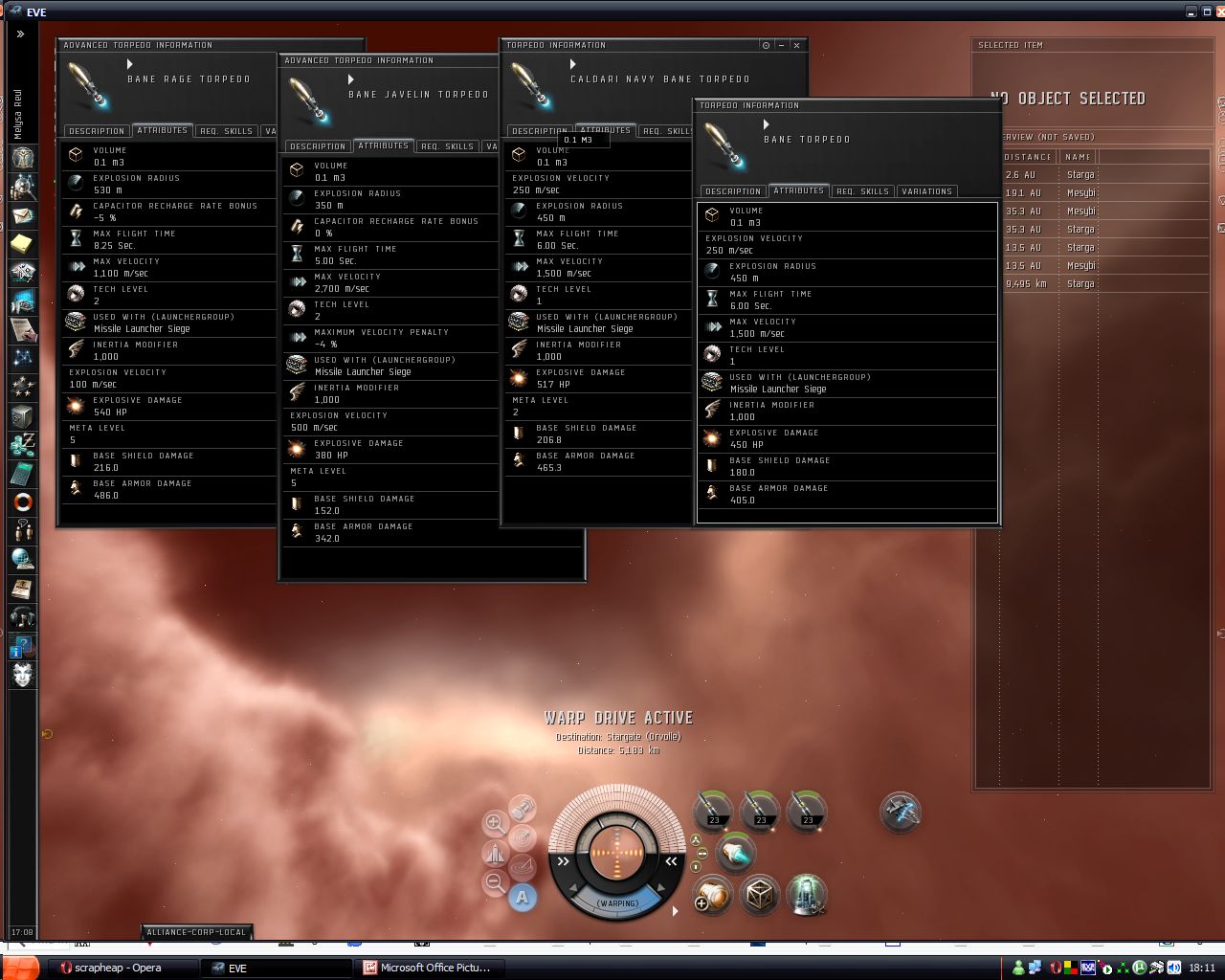
Task: Activate the repairer module with plus sign
Action: pyautogui.click(x=712, y=896)
